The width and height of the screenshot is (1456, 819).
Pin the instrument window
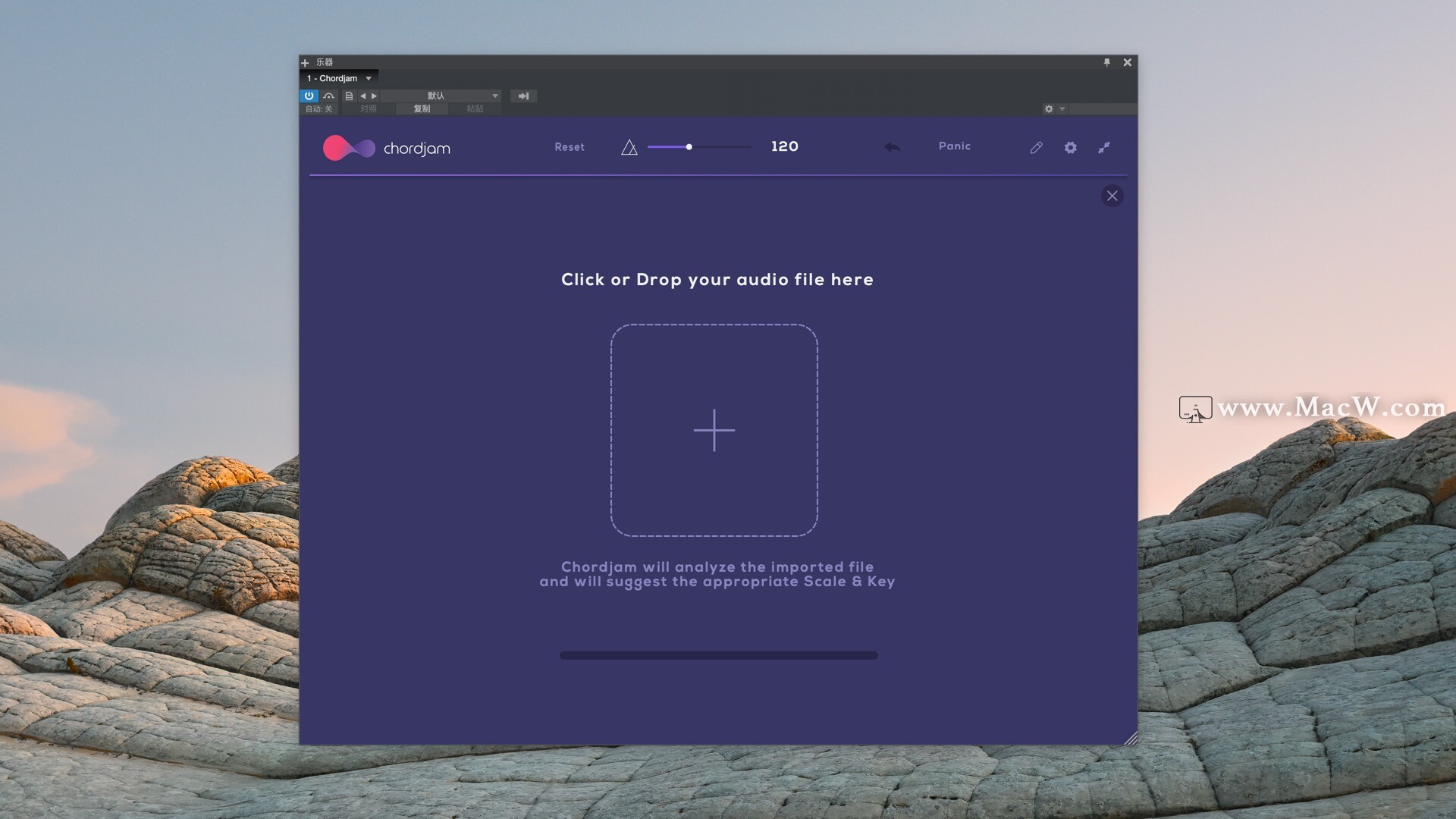coord(1106,62)
